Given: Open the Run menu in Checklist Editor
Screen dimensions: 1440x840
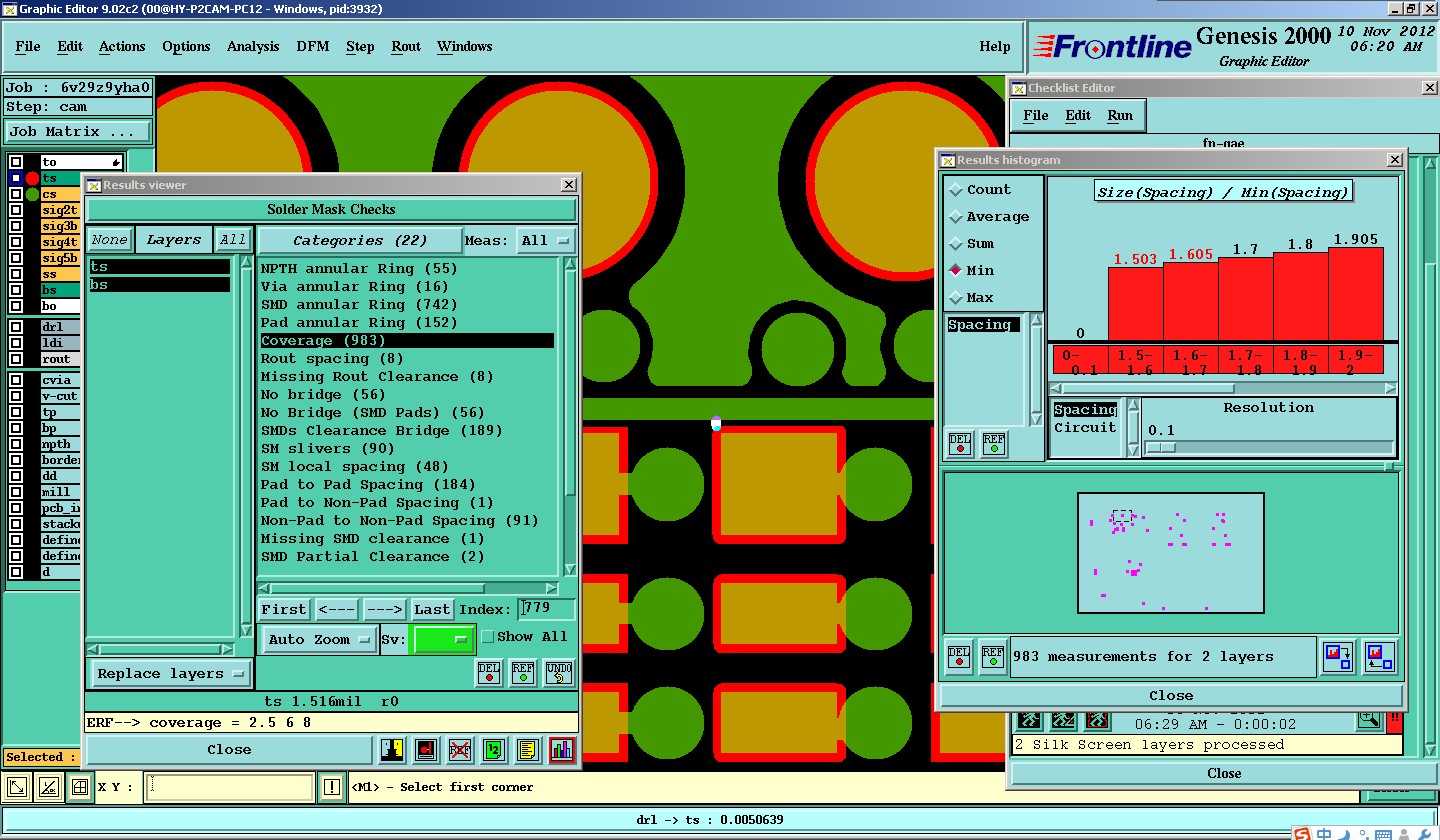Looking at the screenshot, I should click(1119, 116).
